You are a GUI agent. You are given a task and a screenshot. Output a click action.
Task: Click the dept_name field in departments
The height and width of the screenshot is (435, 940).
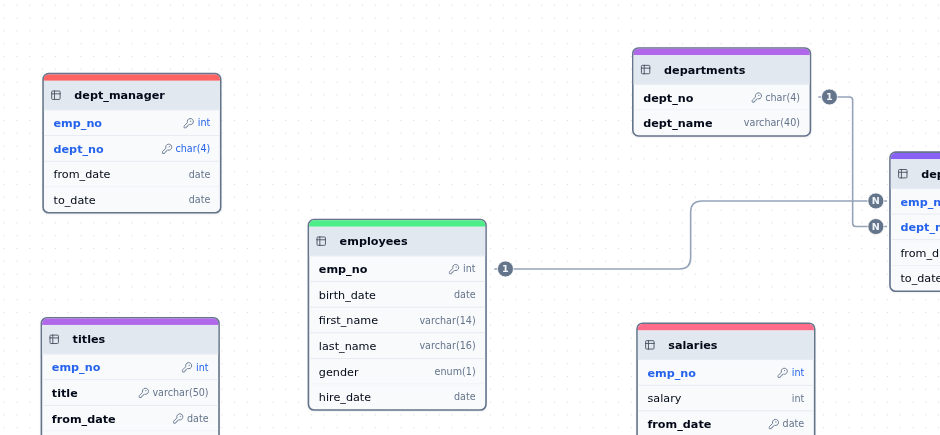tap(722, 123)
